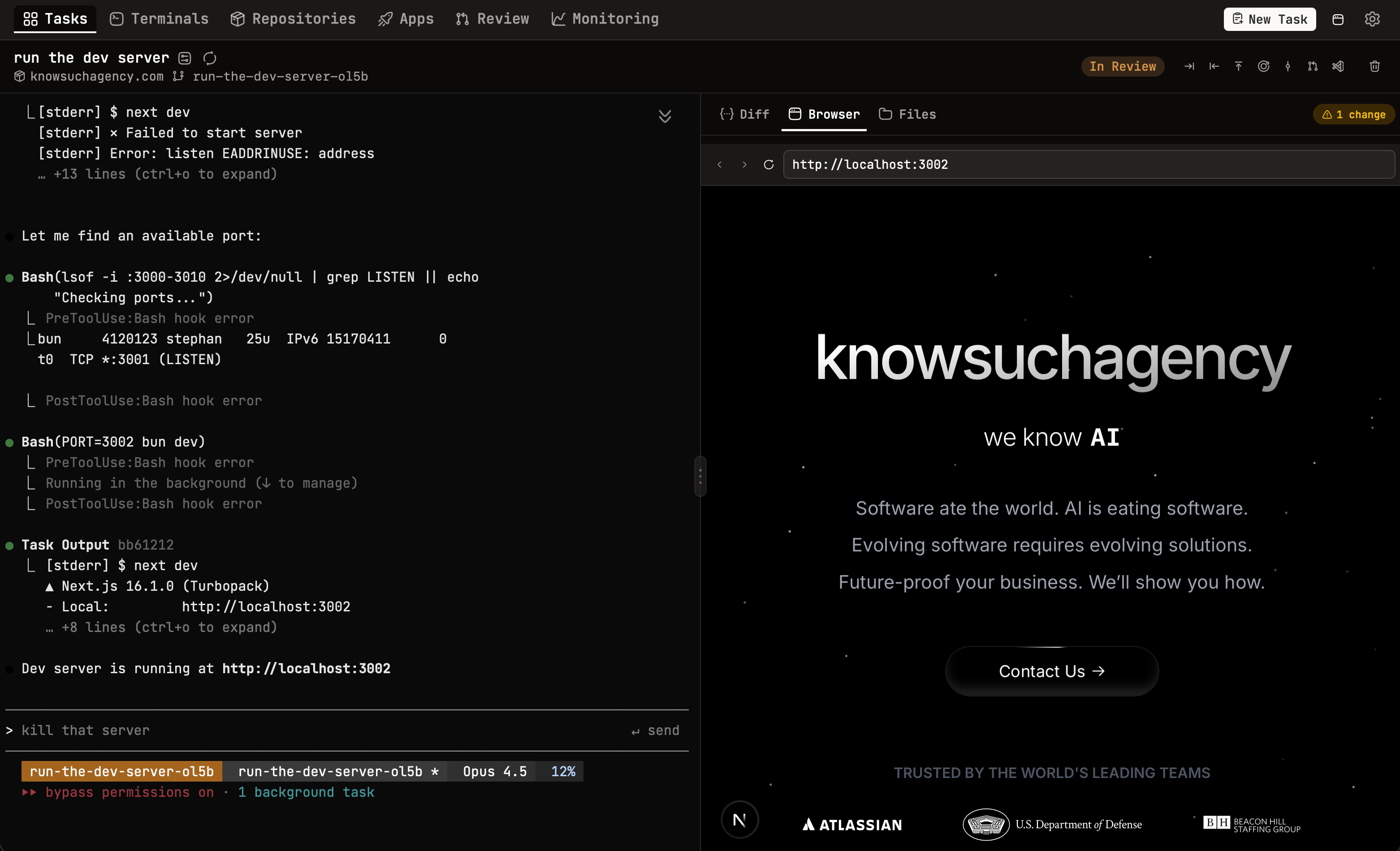Click the 12% context usage indicator
The height and width of the screenshot is (851, 1400).
[563, 772]
